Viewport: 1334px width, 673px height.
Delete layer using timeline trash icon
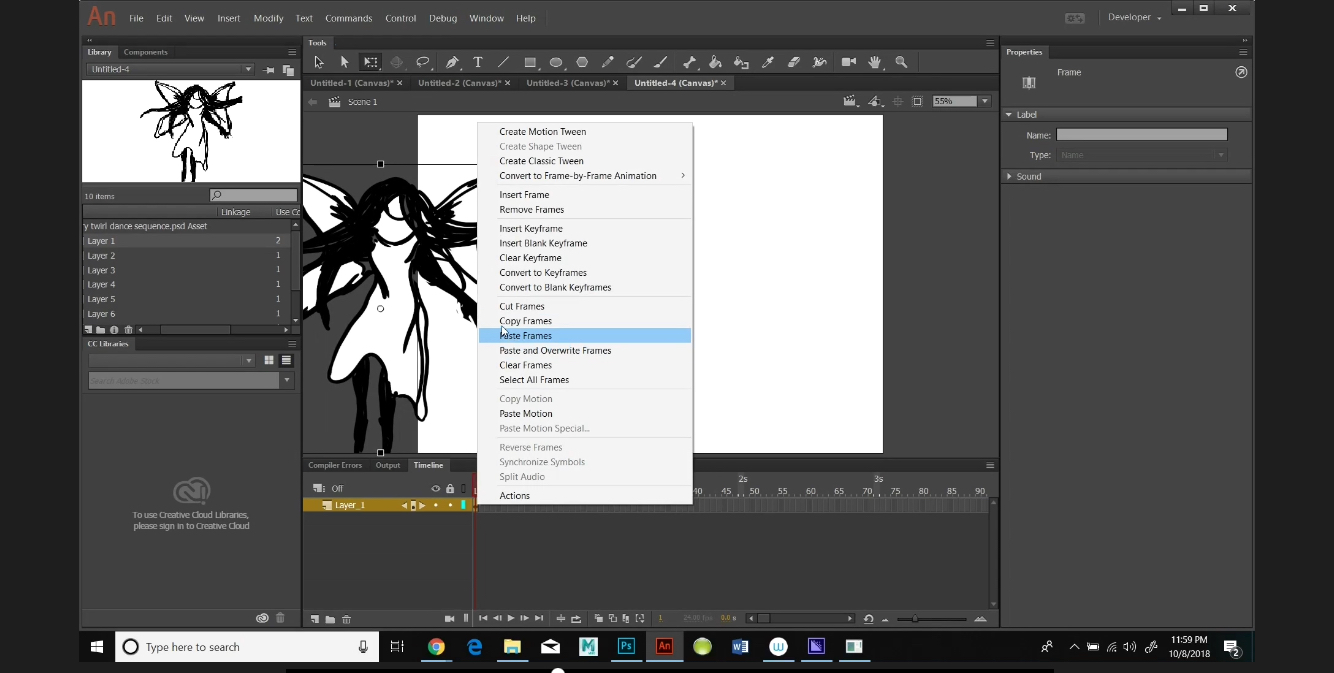(x=346, y=619)
